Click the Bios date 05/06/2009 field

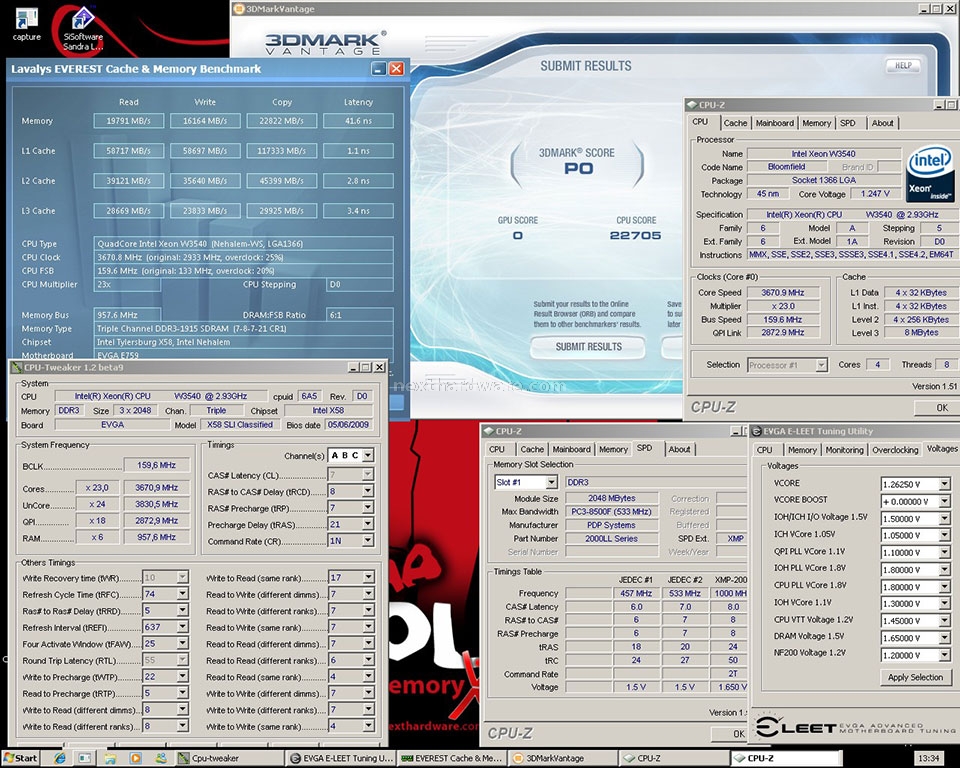pos(348,424)
